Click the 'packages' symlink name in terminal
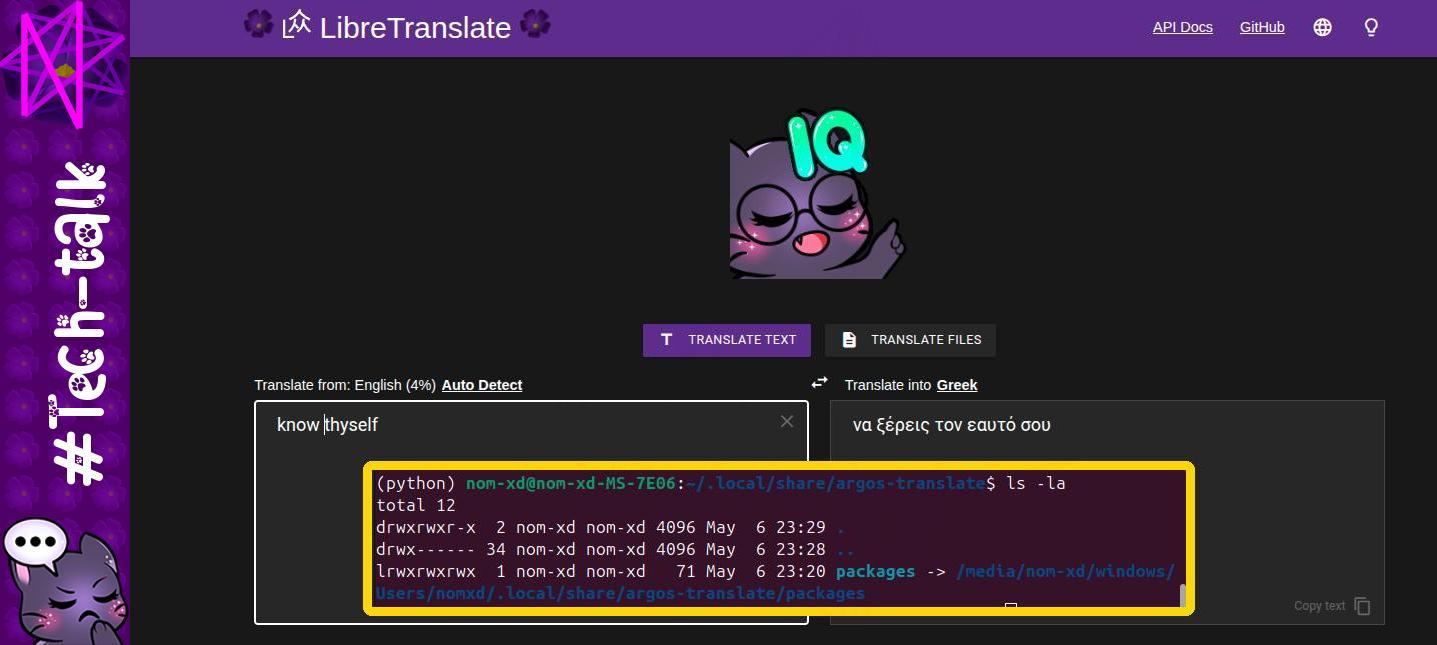The height and width of the screenshot is (645, 1437). point(875,572)
